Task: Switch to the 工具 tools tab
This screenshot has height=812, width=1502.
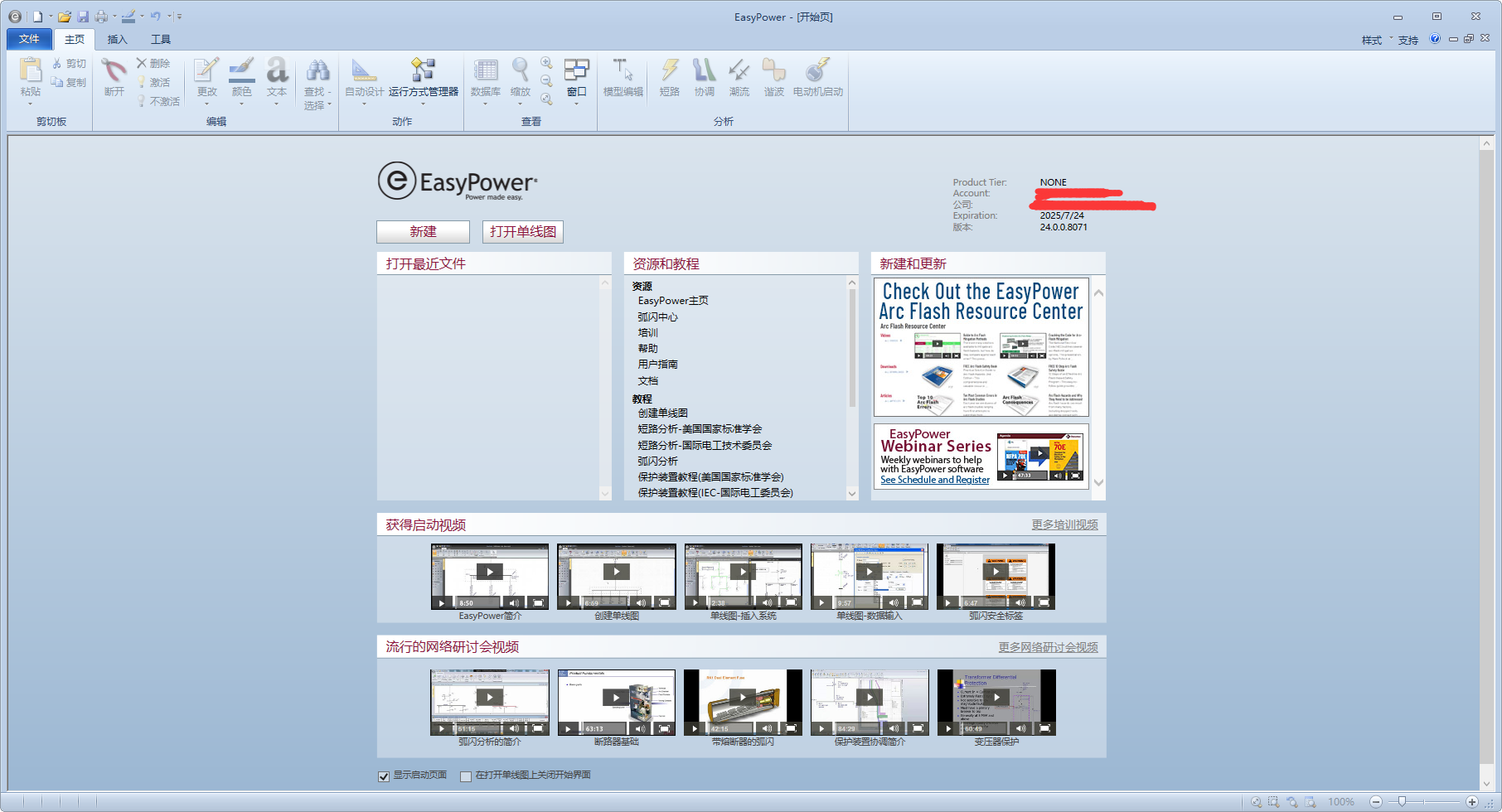Action: [x=161, y=39]
